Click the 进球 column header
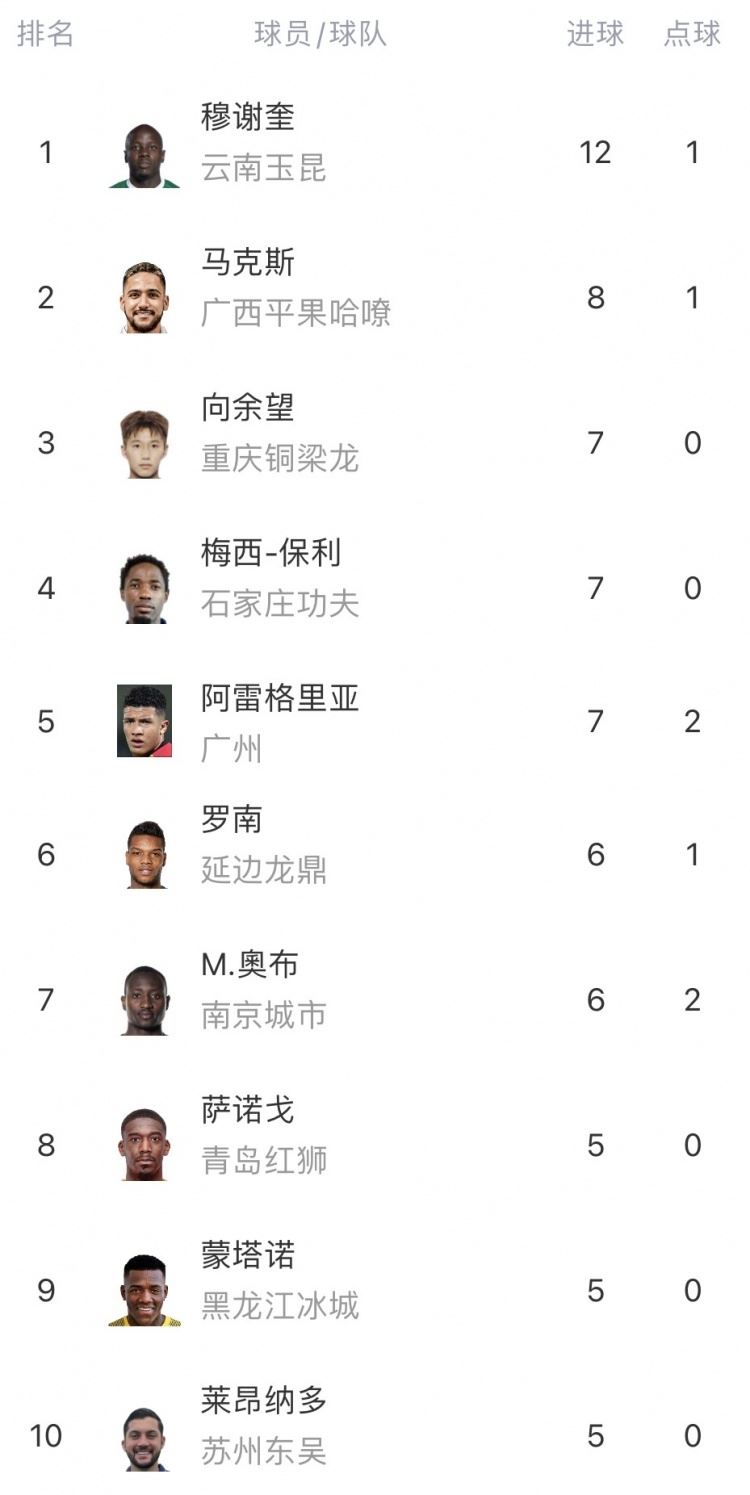The image size is (750, 1495). (x=595, y=34)
